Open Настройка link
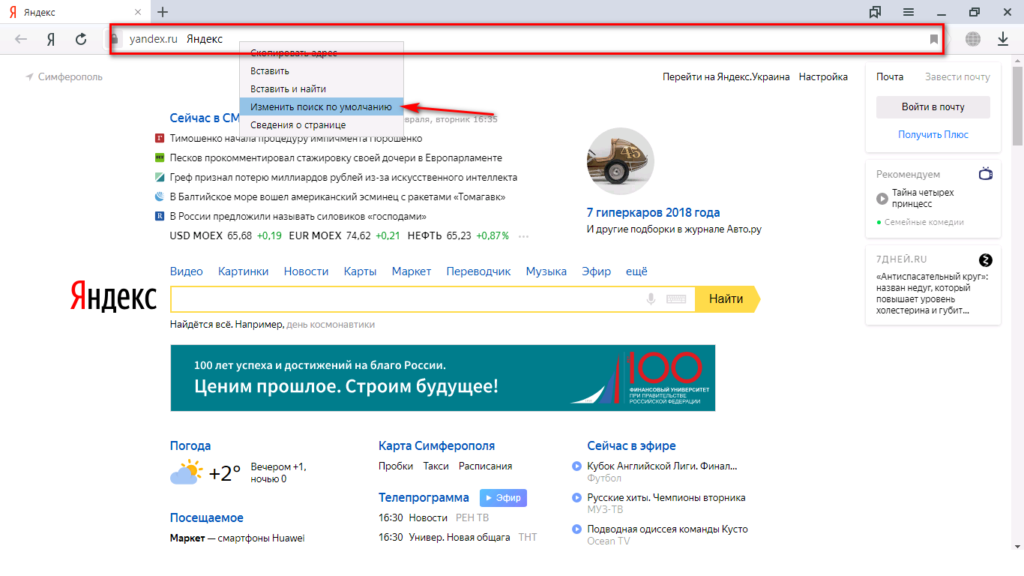This screenshot has height=576, width=1024. [x=823, y=77]
